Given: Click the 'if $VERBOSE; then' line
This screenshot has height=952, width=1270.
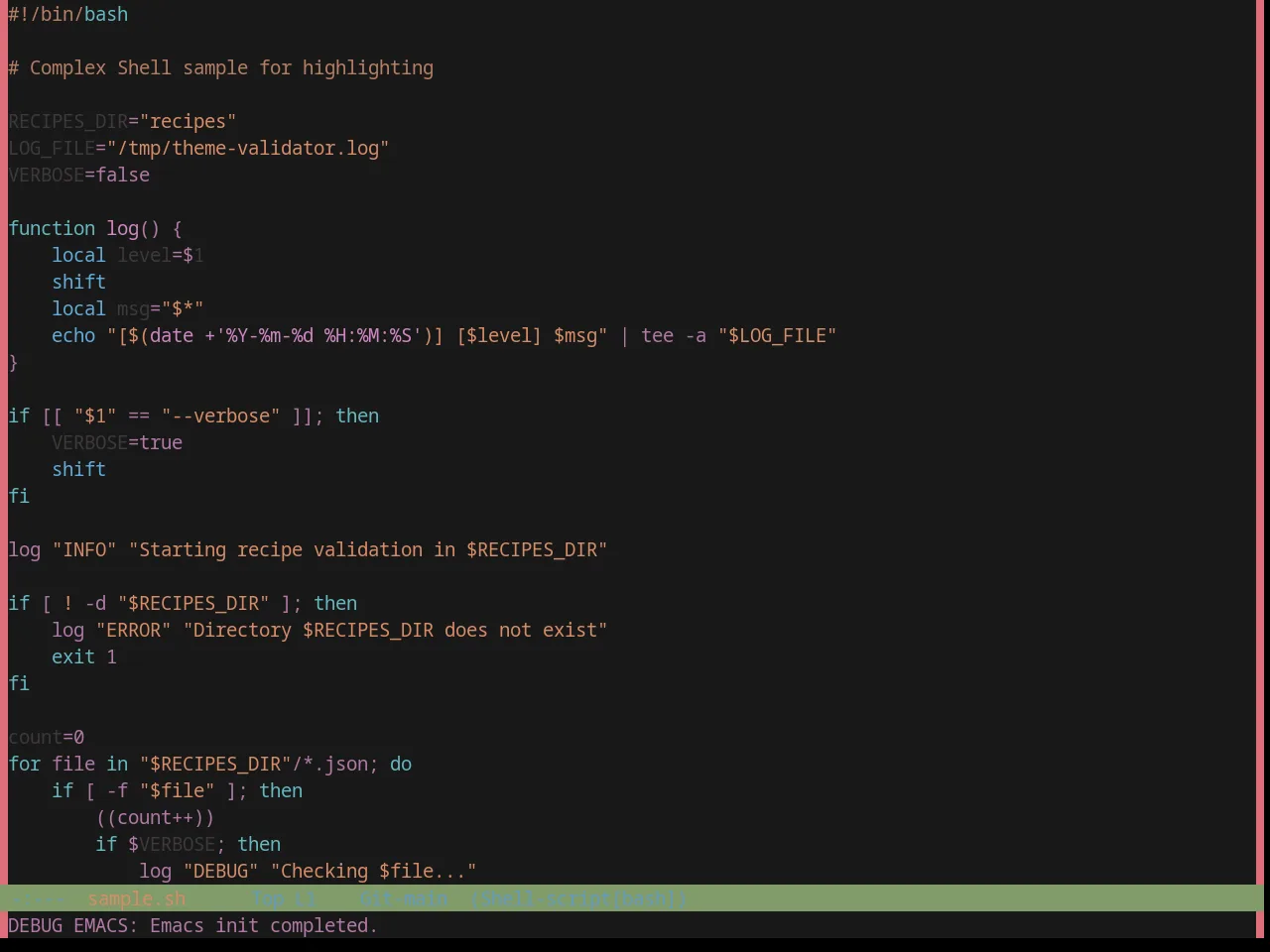Looking at the screenshot, I should tap(188, 844).
